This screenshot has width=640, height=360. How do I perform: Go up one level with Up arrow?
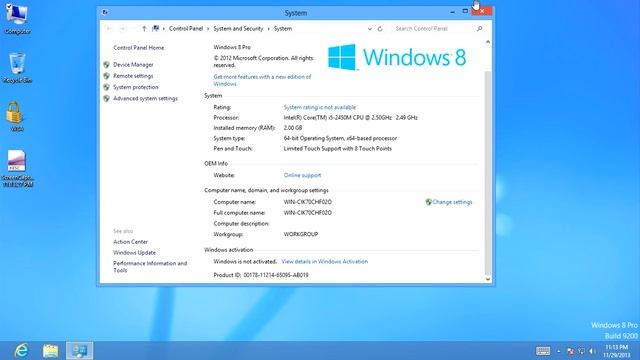[x=144, y=29]
